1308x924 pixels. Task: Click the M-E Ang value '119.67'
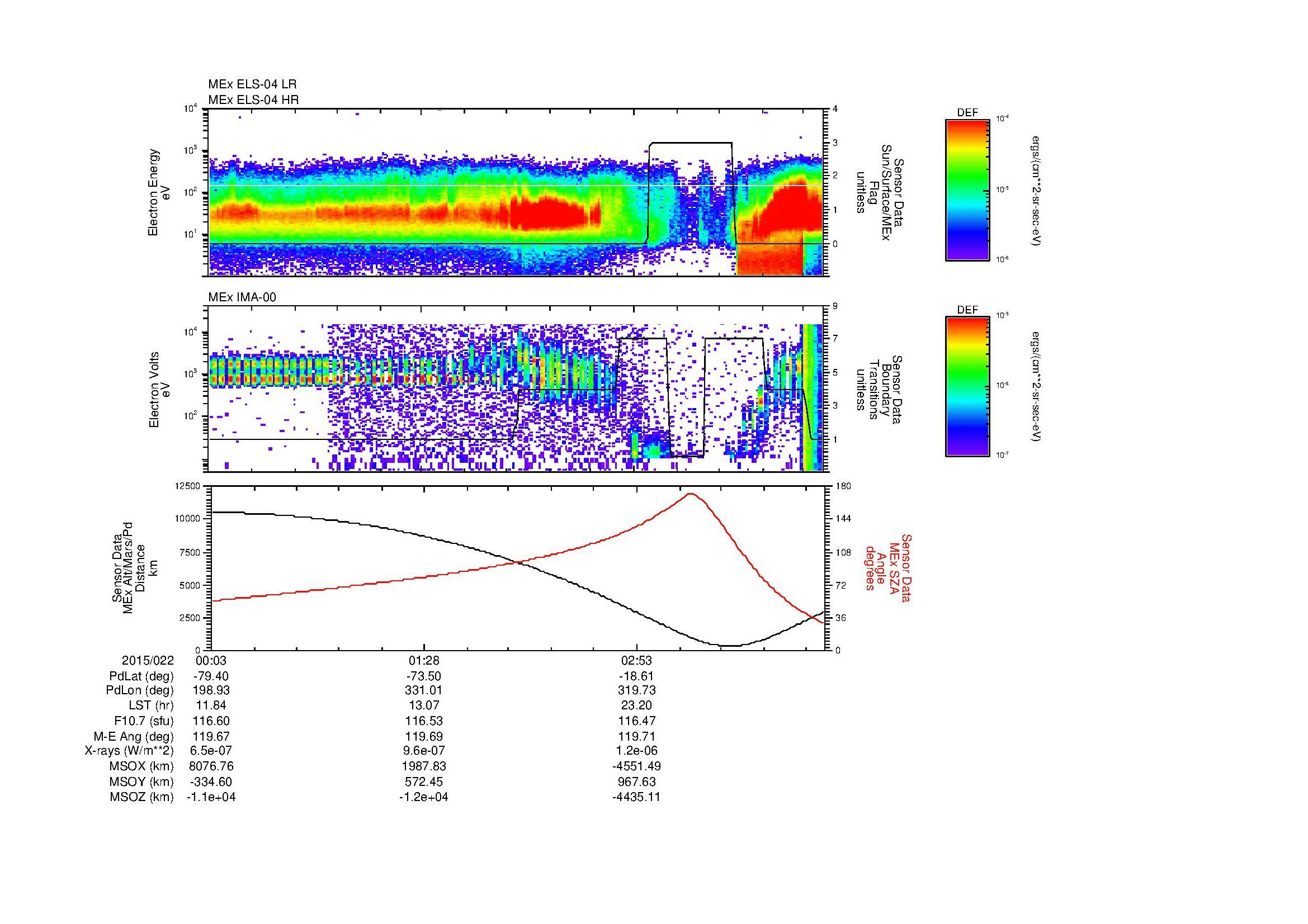[x=211, y=737]
